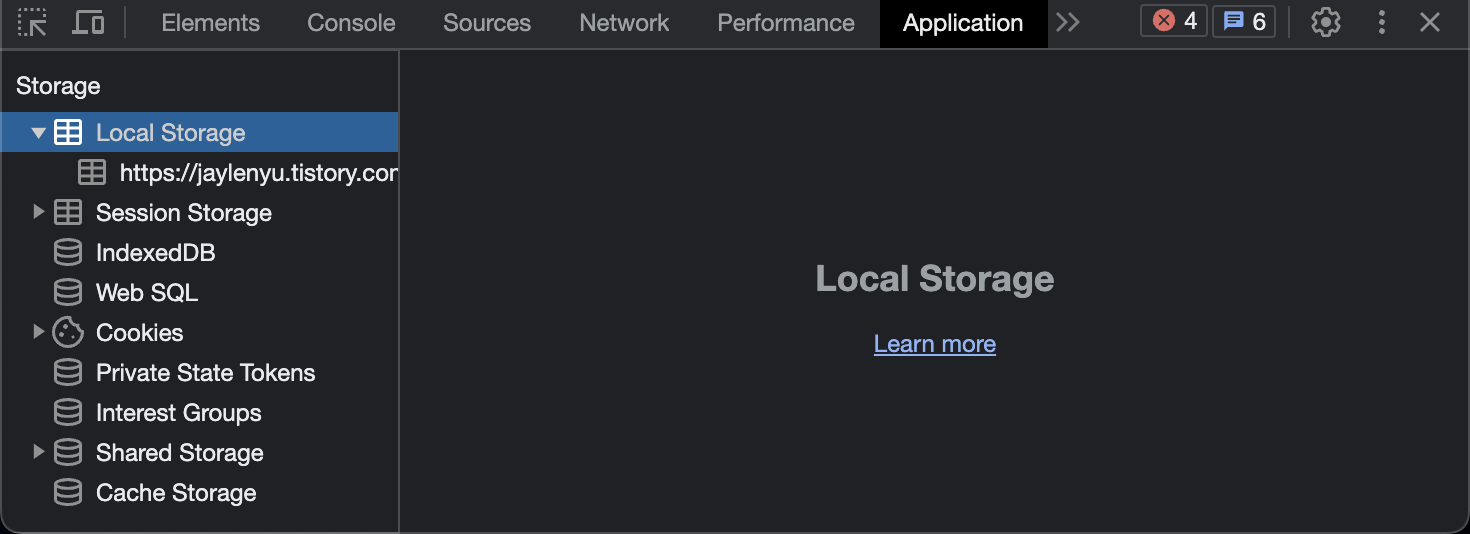Click the Private State Tokens database icon
The width and height of the screenshot is (1470, 534).
[68, 372]
